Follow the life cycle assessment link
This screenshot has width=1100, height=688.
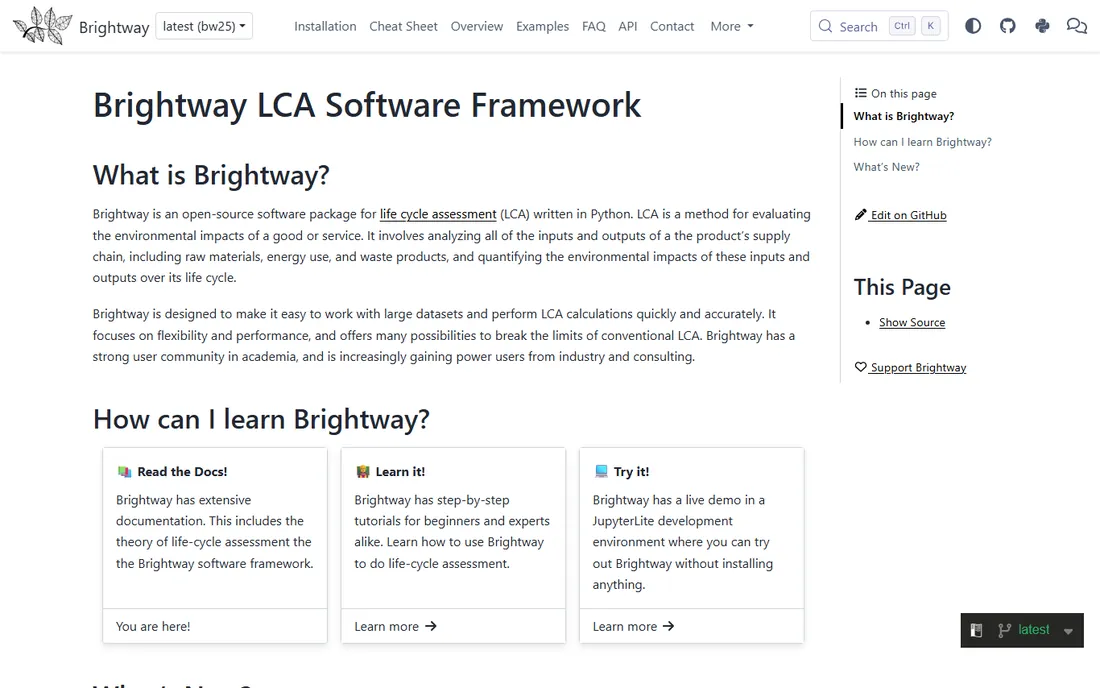[438, 214]
